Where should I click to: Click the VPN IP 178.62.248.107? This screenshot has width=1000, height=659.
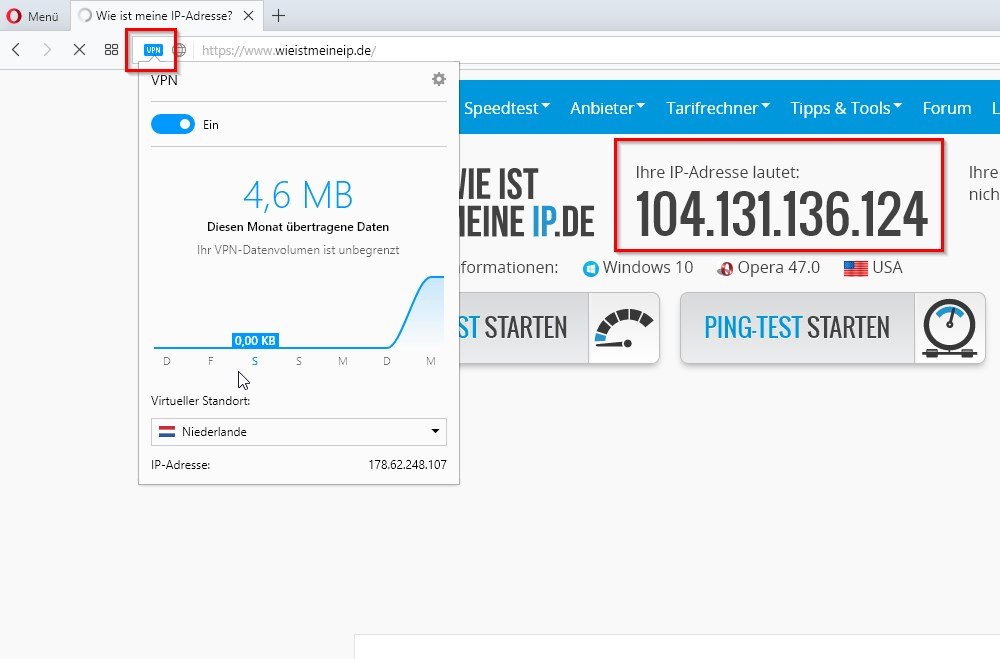407,464
